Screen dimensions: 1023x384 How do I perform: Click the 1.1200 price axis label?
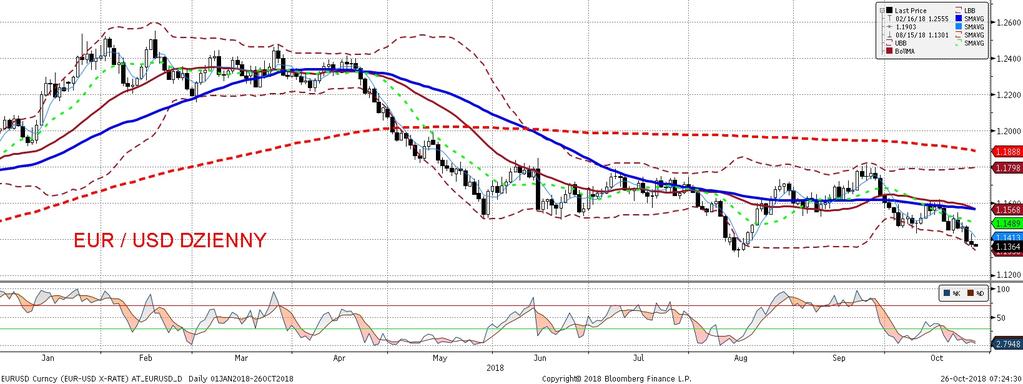(x=1009, y=275)
